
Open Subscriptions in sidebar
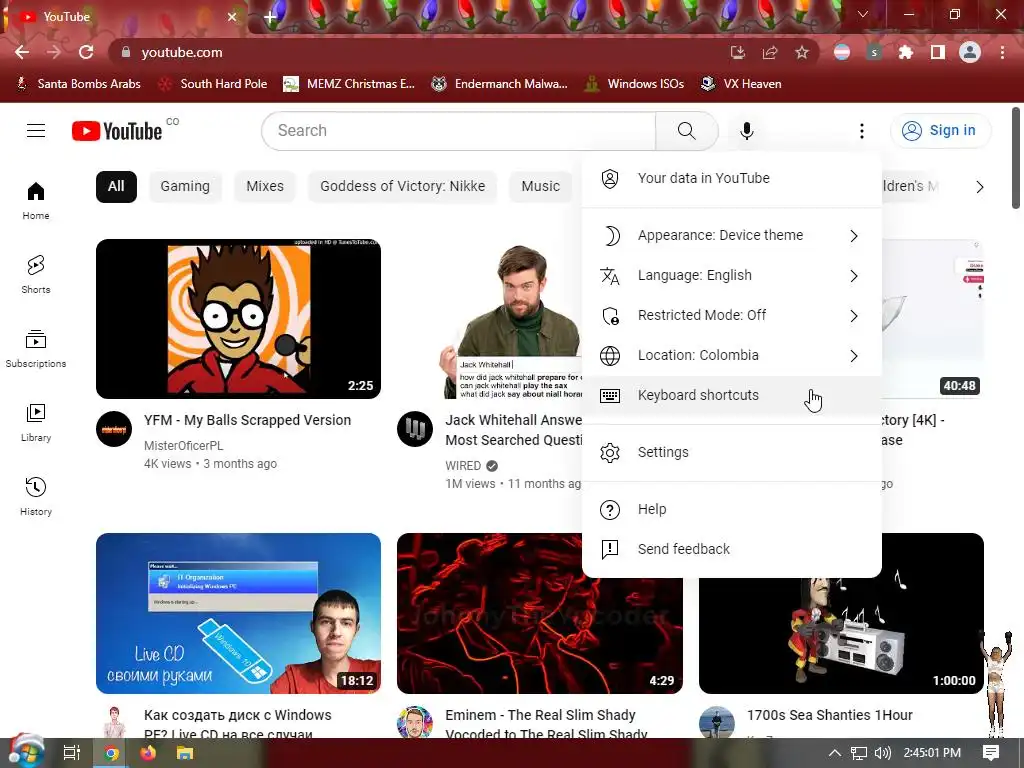[x=36, y=349]
